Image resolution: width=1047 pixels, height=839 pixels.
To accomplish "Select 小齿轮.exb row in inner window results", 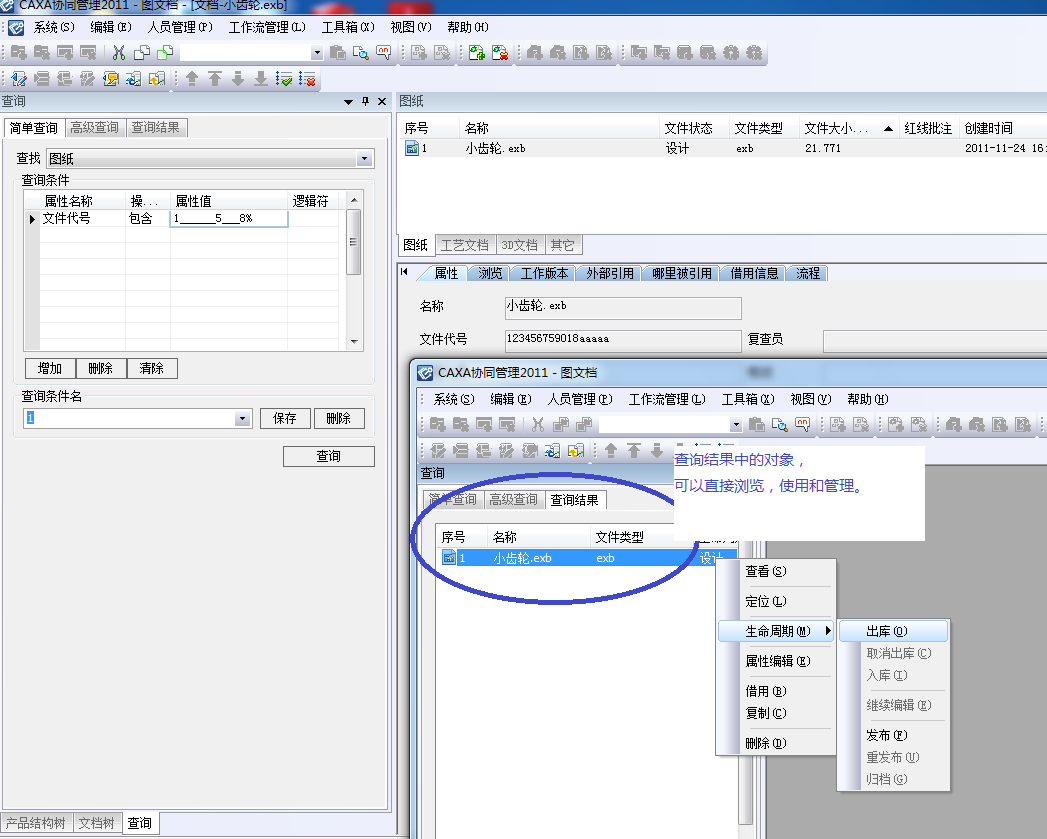I will pos(588,558).
